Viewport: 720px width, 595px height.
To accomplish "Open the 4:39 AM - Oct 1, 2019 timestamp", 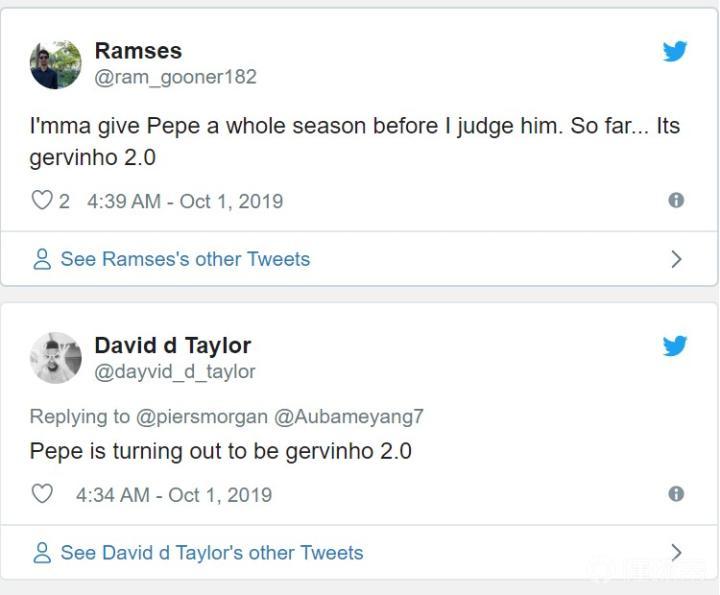I will coord(185,201).
